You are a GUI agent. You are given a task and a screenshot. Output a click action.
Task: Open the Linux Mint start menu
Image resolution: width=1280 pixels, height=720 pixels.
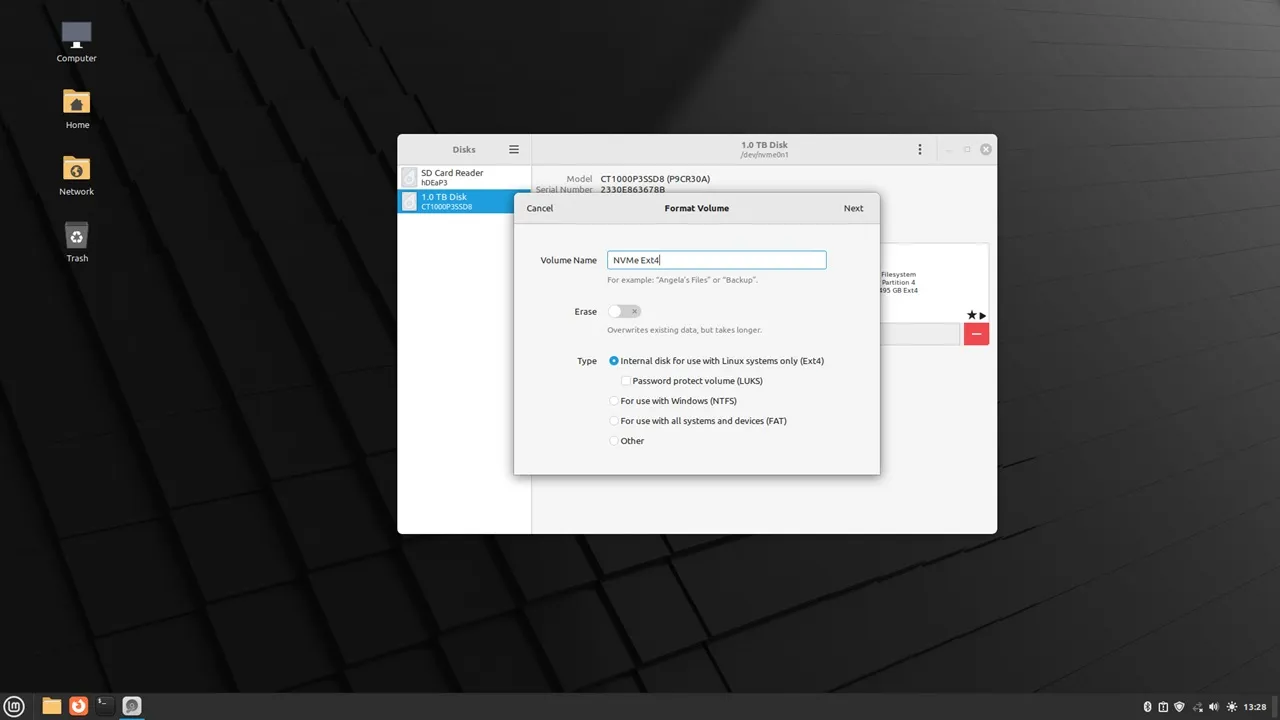coord(16,706)
